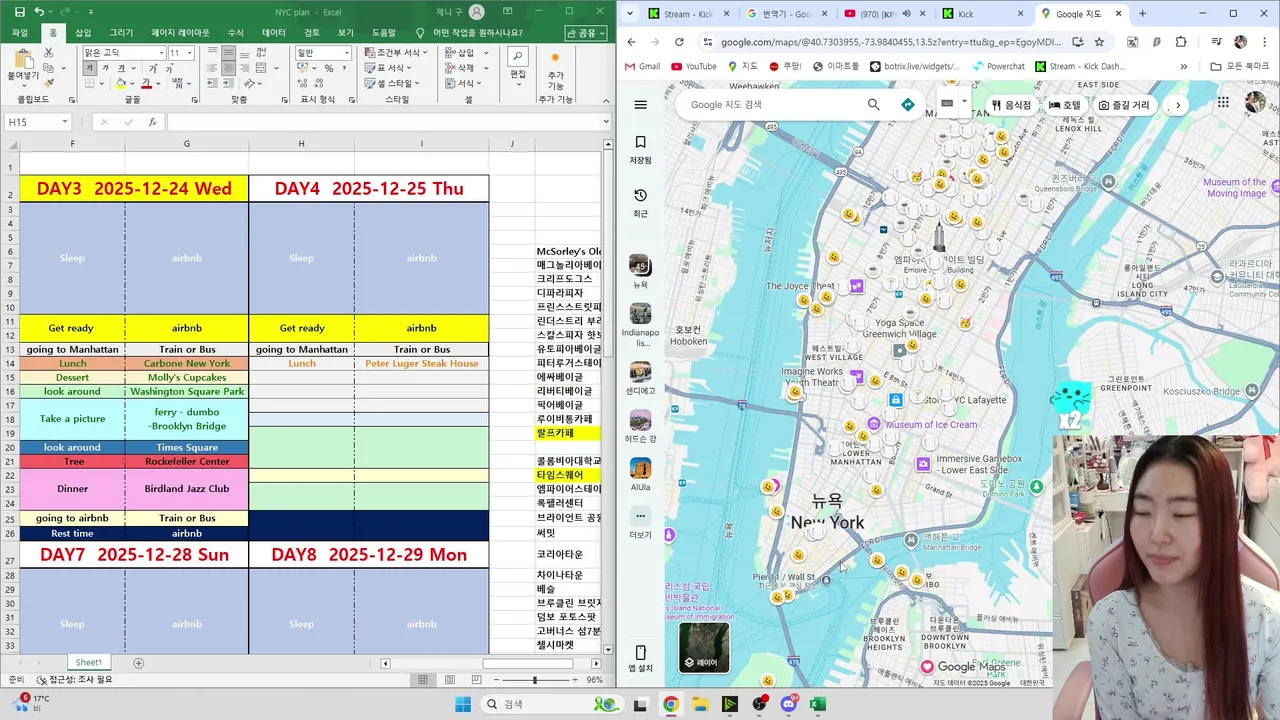Switch to Page Layout view in status bar
Image resolution: width=1280 pixels, height=720 pixels.
(x=448, y=680)
